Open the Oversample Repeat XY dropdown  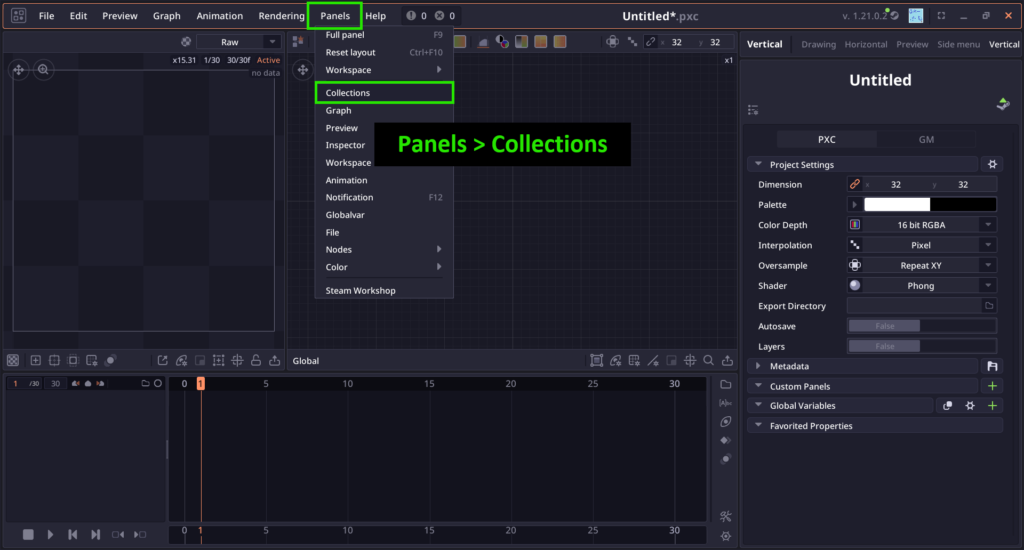click(x=921, y=265)
